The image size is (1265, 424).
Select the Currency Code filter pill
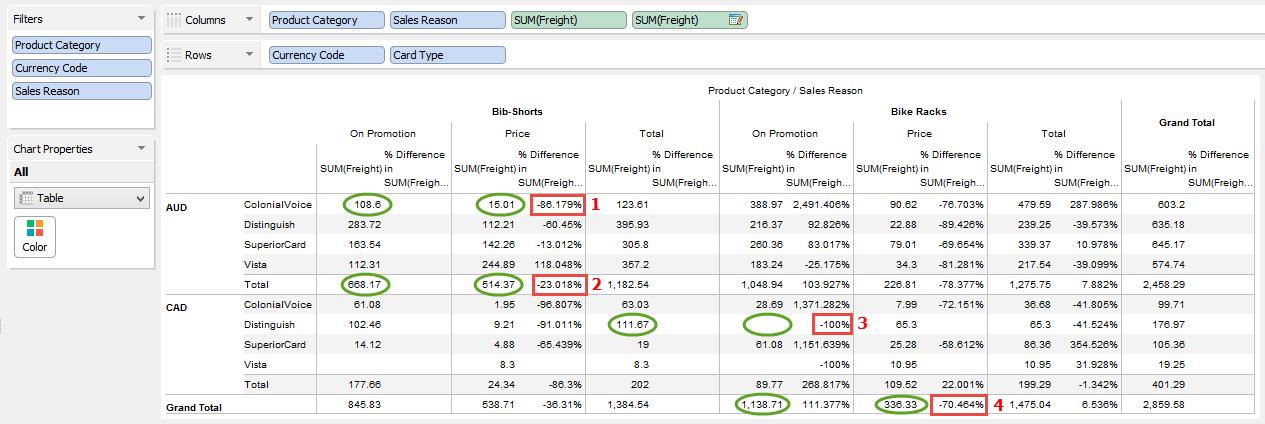[x=81, y=68]
